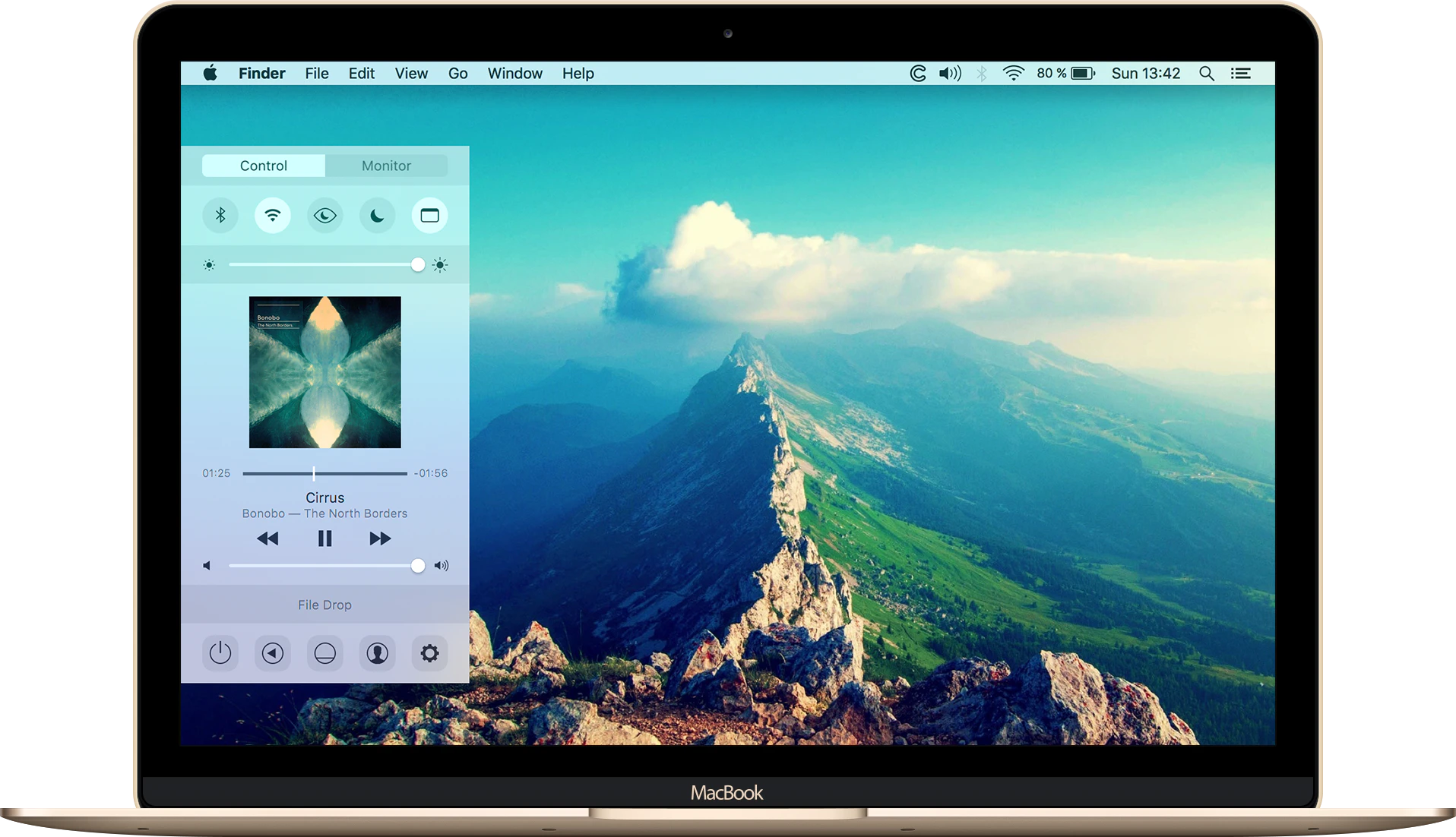The height and width of the screenshot is (837, 1456).
Task: Click the bright sun brightness icon
Action: point(440,265)
